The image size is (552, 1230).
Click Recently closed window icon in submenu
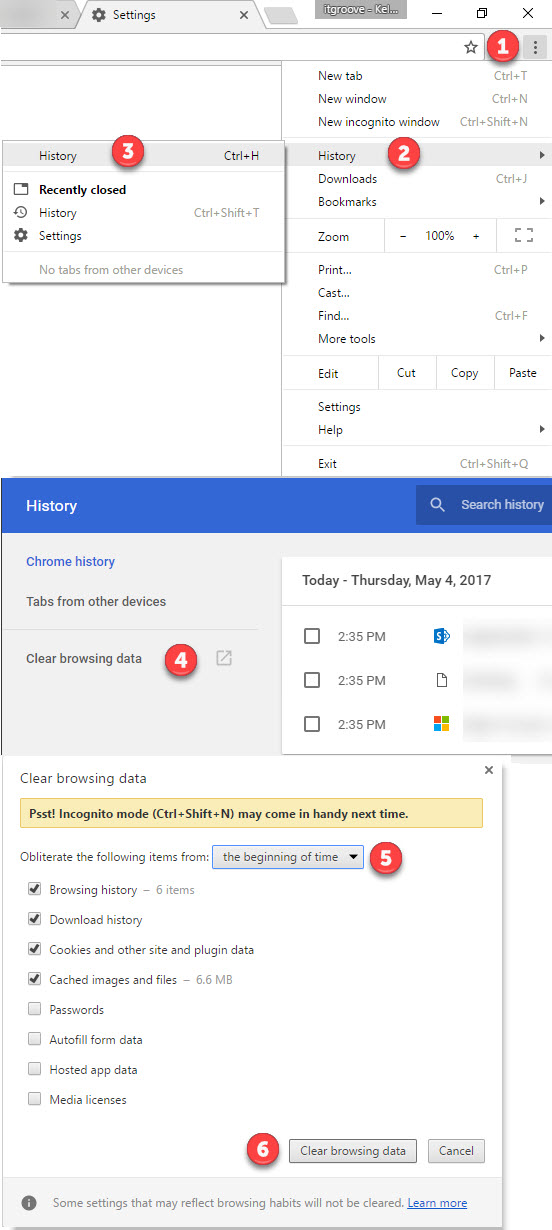click(x=21, y=190)
